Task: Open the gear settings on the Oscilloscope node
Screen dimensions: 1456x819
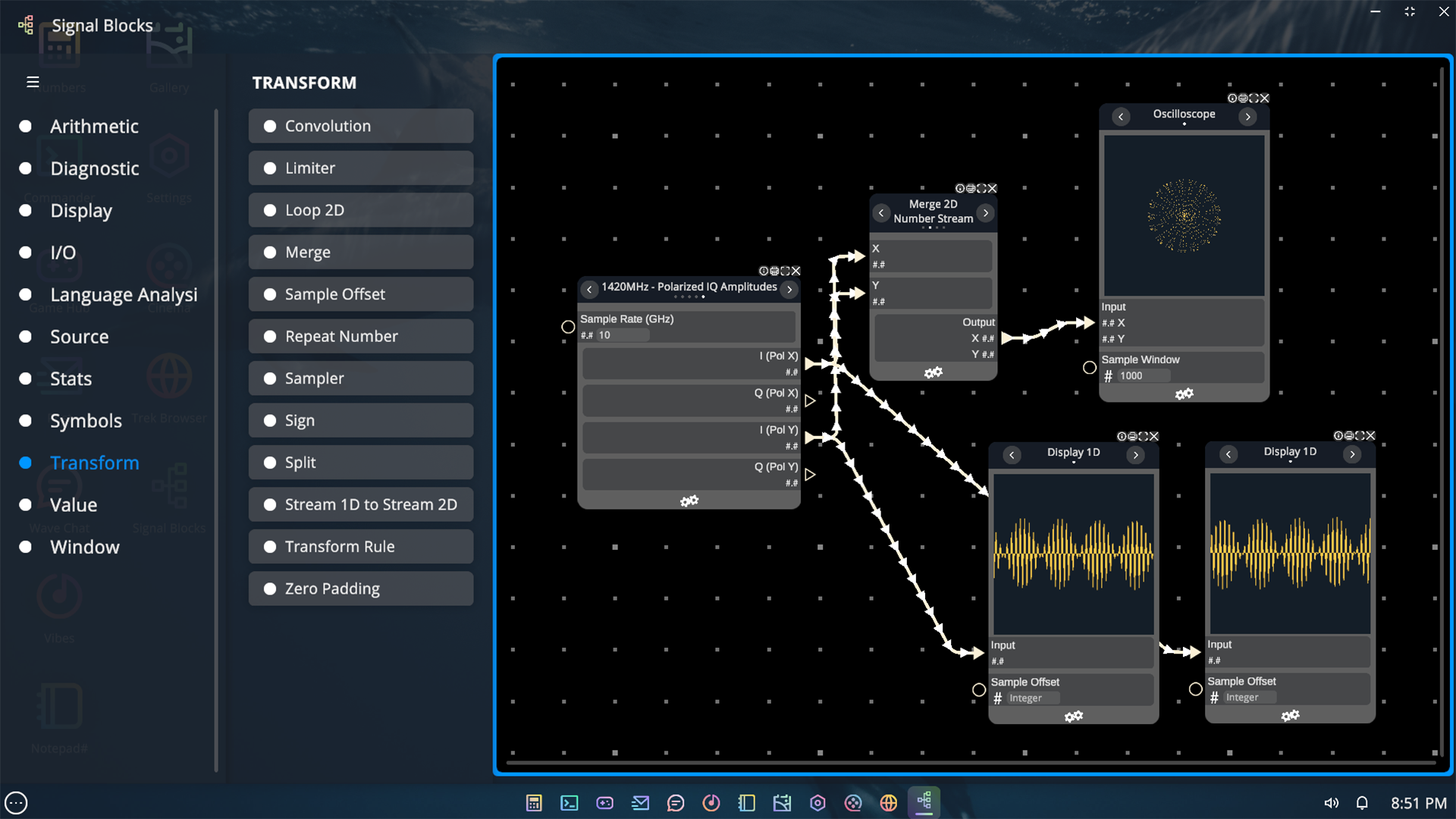Action: (x=1185, y=394)
